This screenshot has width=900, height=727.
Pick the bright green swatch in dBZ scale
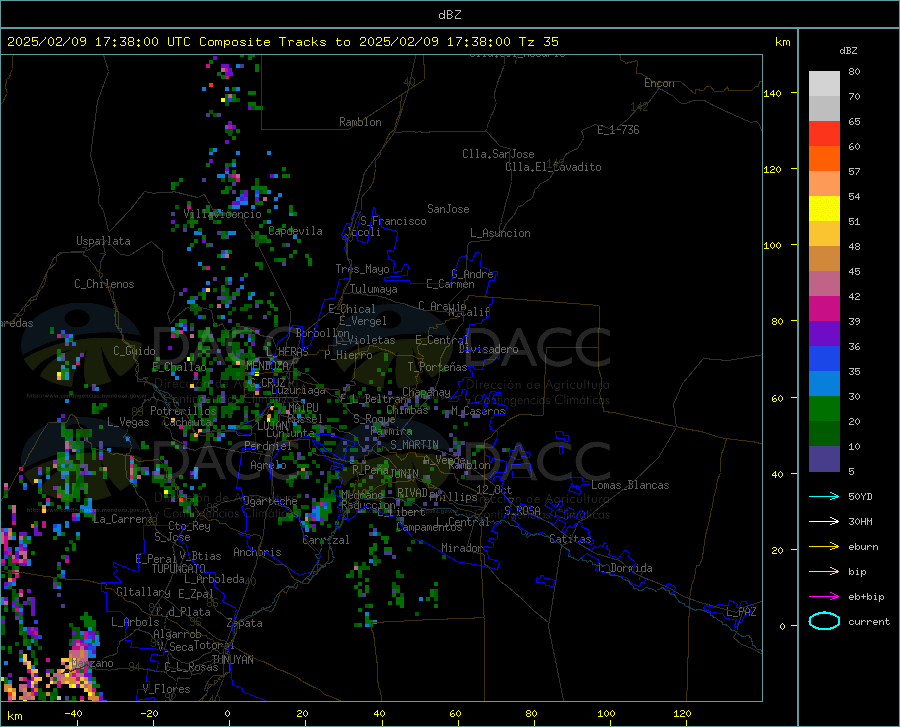[824, 409]
